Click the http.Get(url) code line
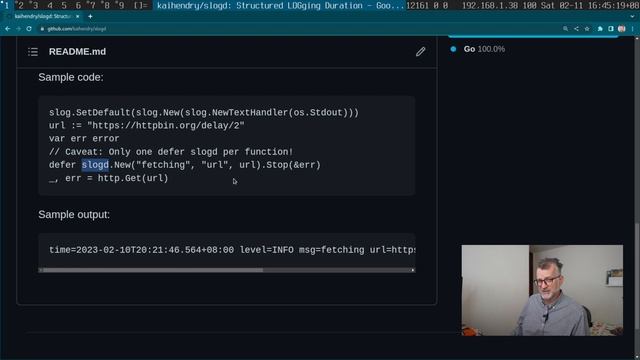This screenshot has width=640, height=360. pyautogui.click(x=109, y=178)
